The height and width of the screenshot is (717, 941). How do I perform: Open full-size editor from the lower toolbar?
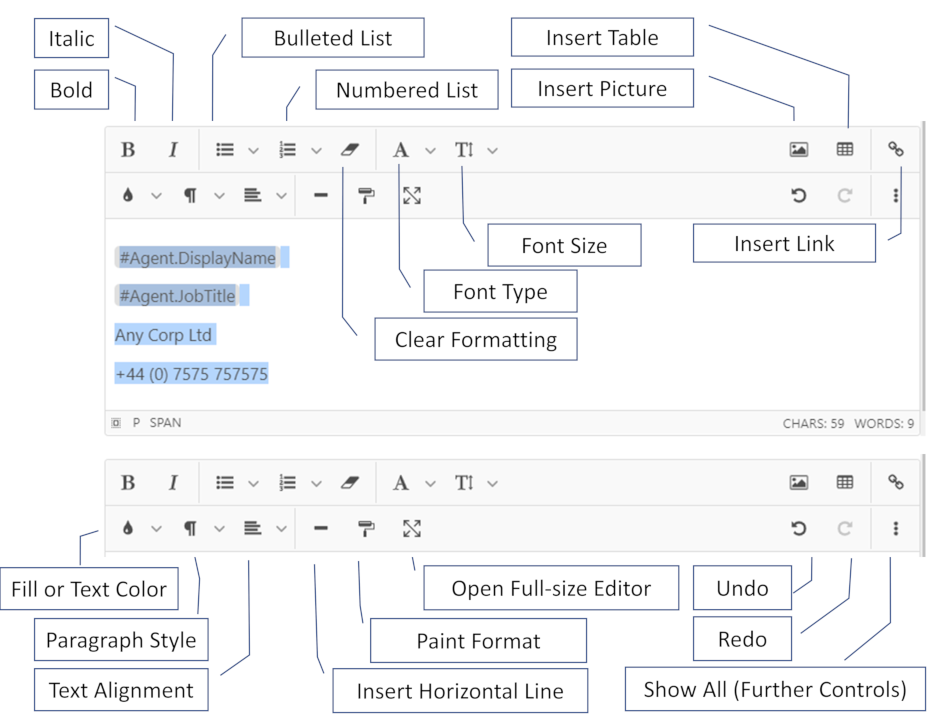pos(412,528)
